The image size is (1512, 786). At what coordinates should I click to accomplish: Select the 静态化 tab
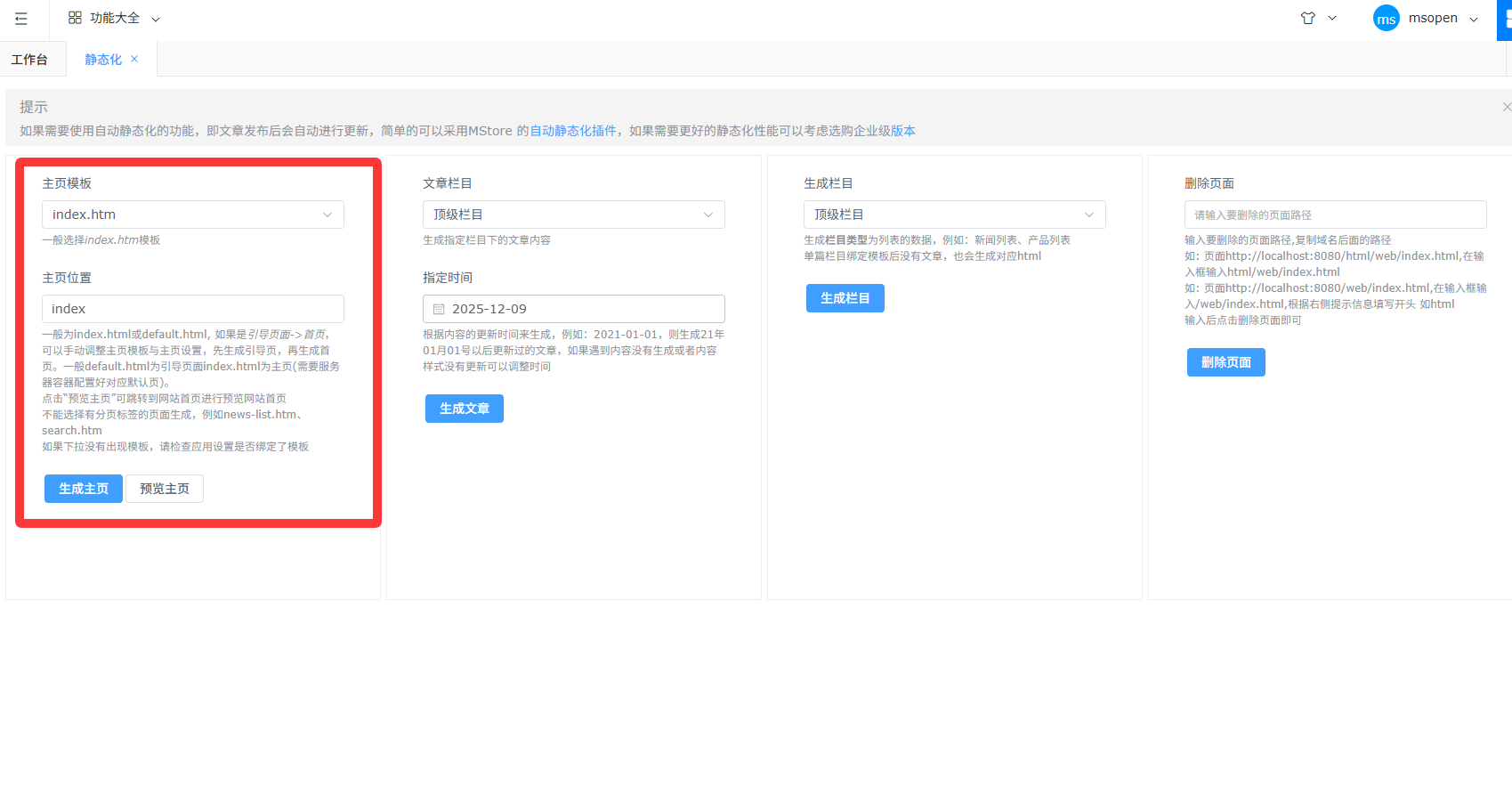[103, 60]
